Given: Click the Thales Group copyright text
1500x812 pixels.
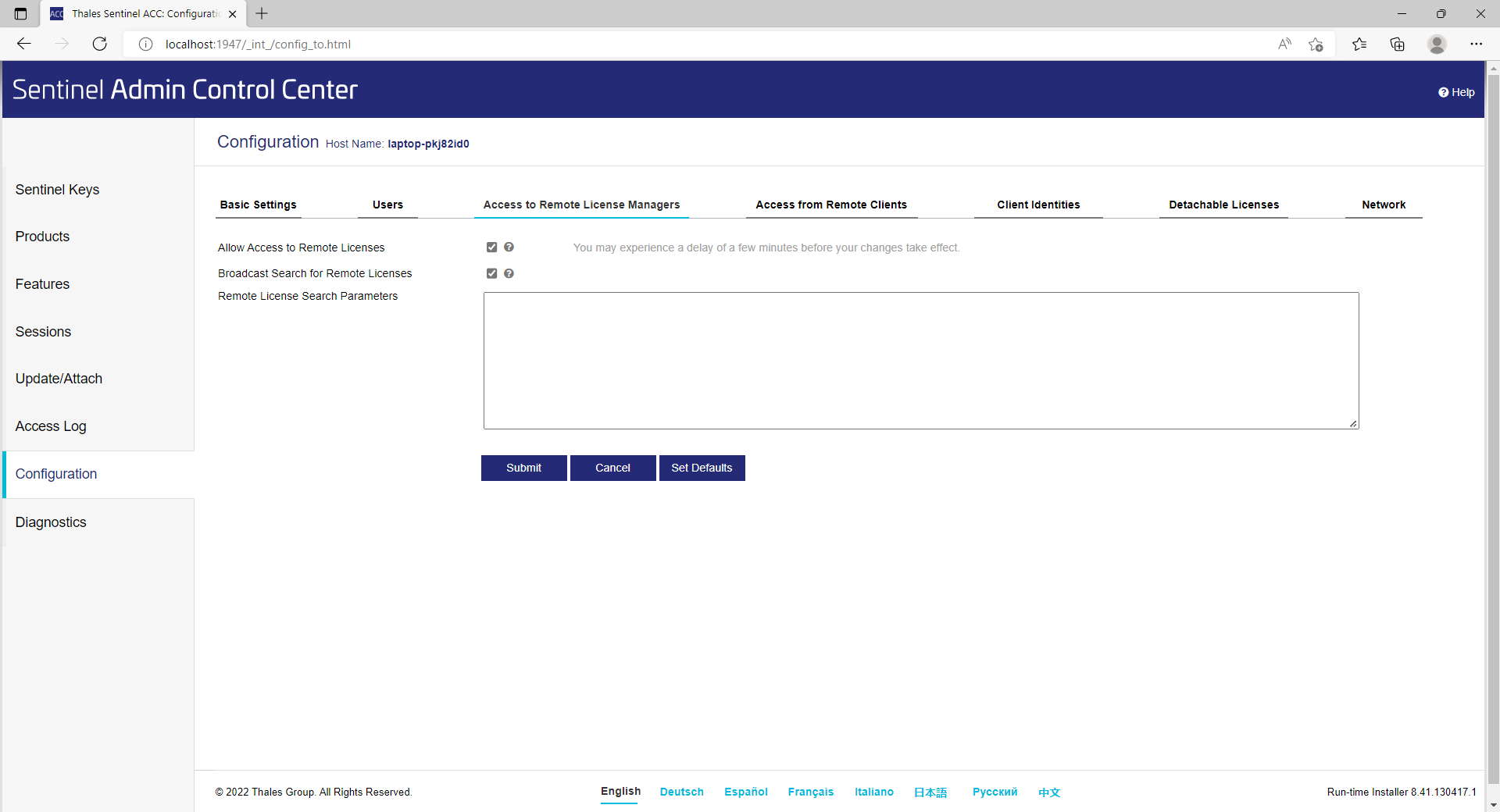Looking at the screenshot, I should tap(313, 792).
